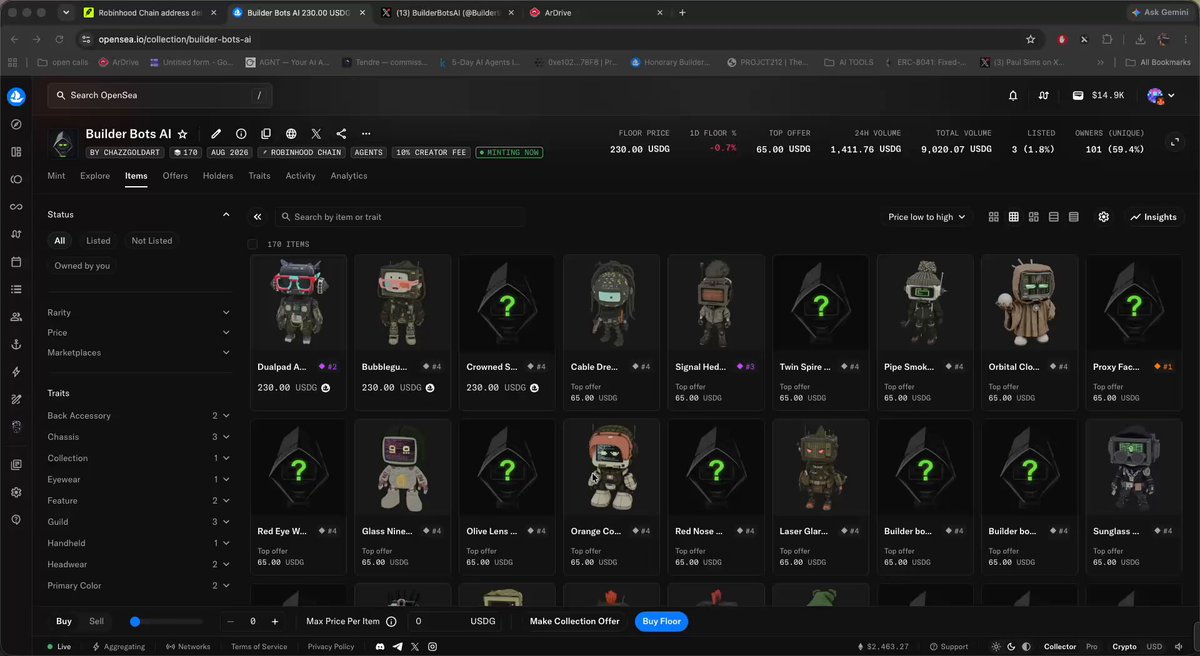The height and width of the screenshot is (656, 1200).
Task: Expand the Rarity filter
Action: point(139,313)
